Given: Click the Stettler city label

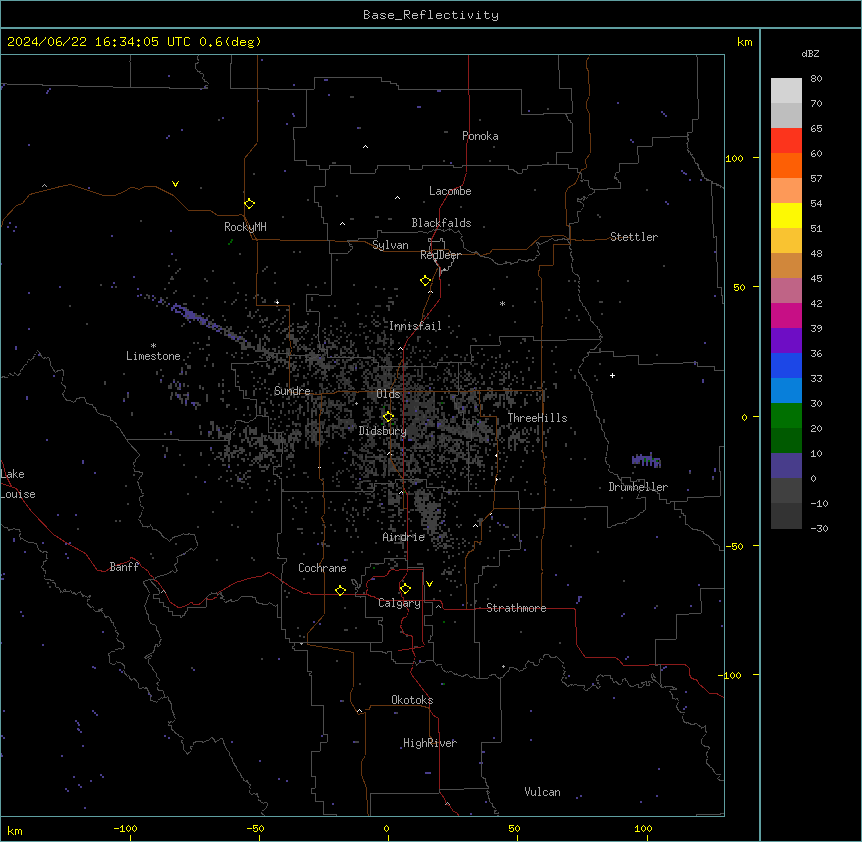Looking at the screenshot, I should [x=634, y=237].
